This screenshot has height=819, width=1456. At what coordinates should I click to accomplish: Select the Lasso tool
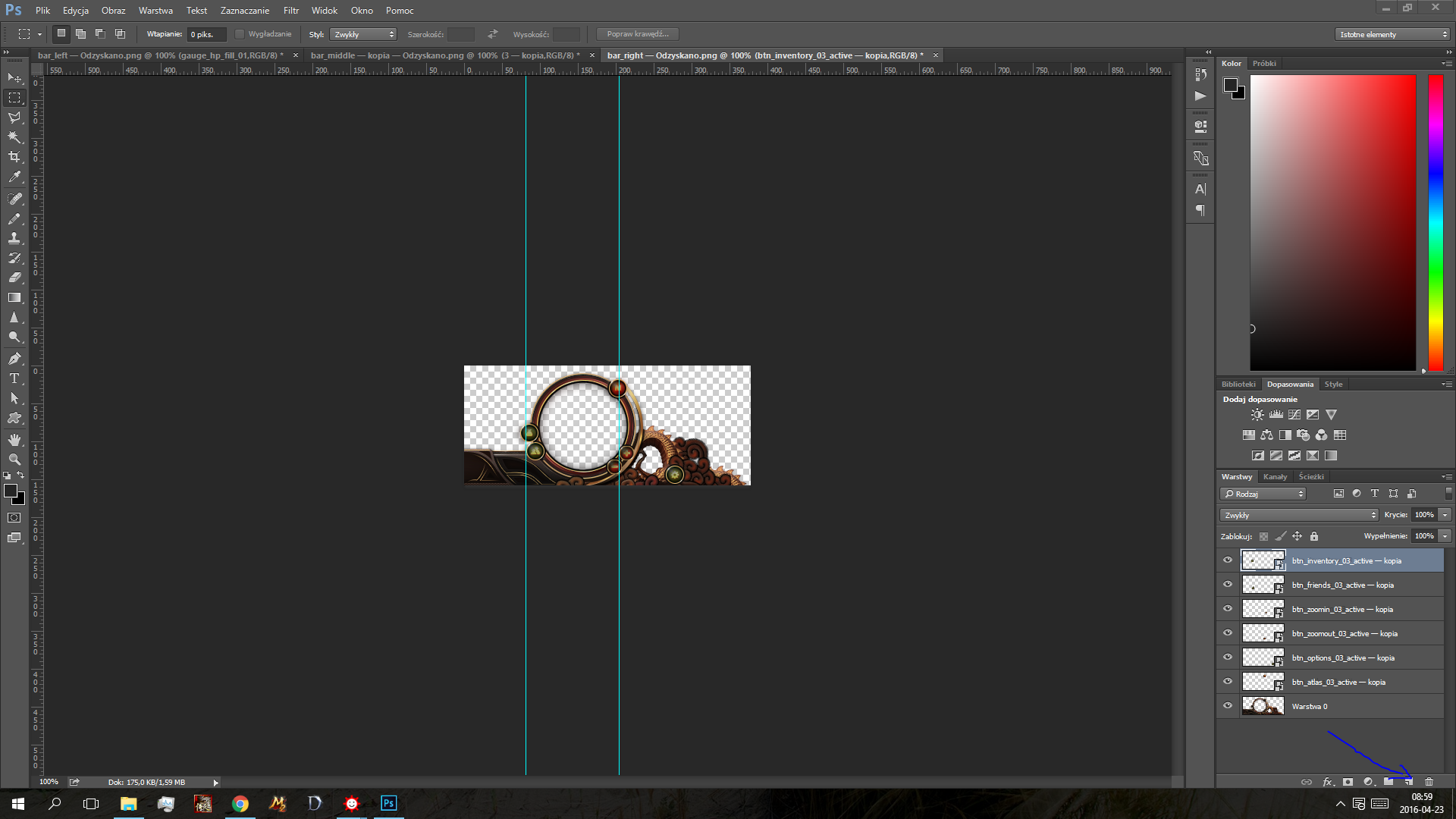14,118
